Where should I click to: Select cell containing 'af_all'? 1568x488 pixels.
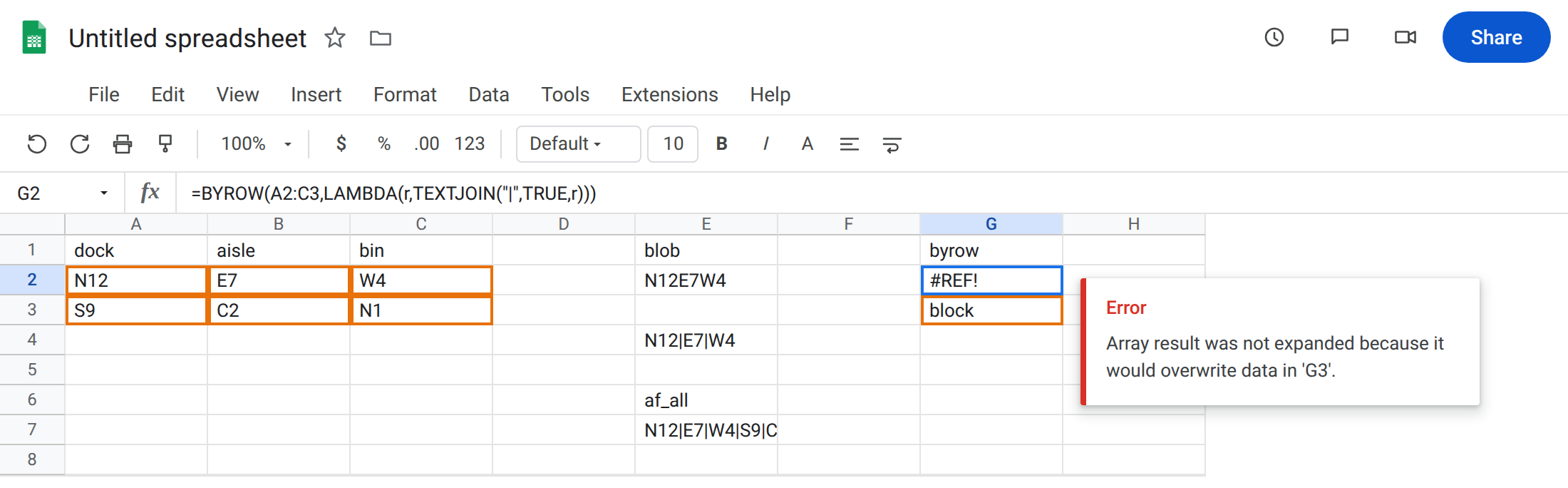pos(706,400)
